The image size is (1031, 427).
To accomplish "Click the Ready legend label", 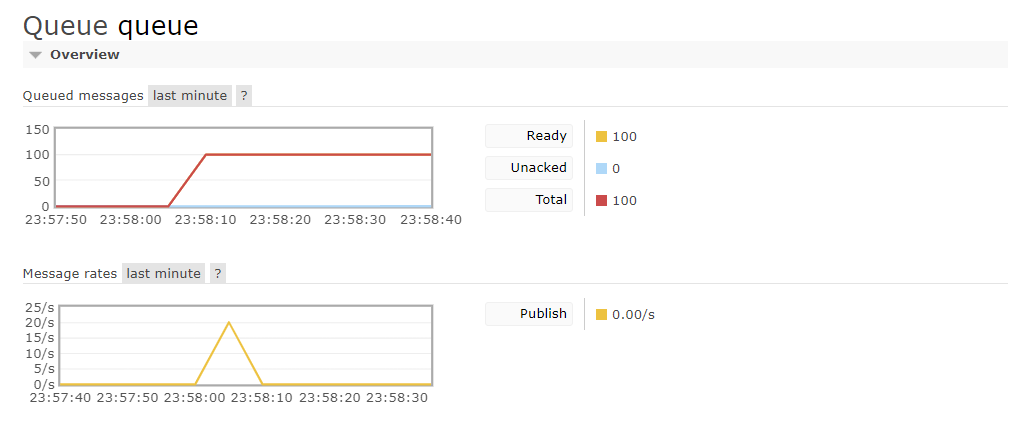I will click(x=529, y=136).
